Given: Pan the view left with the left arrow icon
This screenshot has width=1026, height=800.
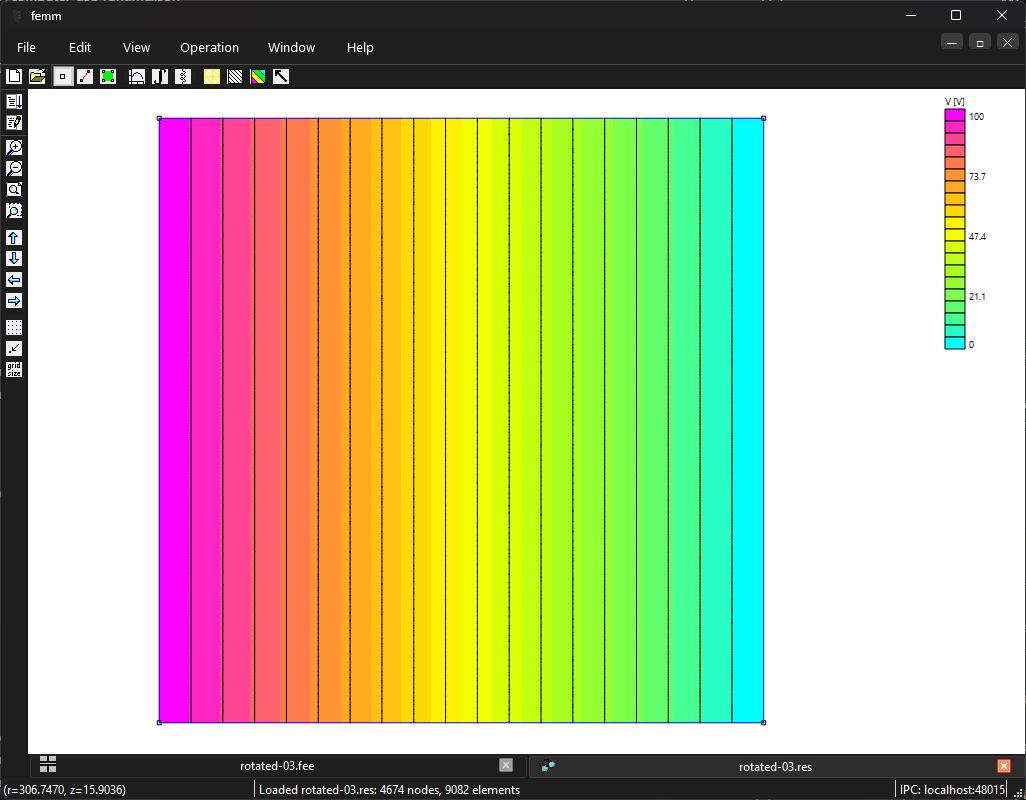Looking at the screenshot, I should tap(14, 280).
